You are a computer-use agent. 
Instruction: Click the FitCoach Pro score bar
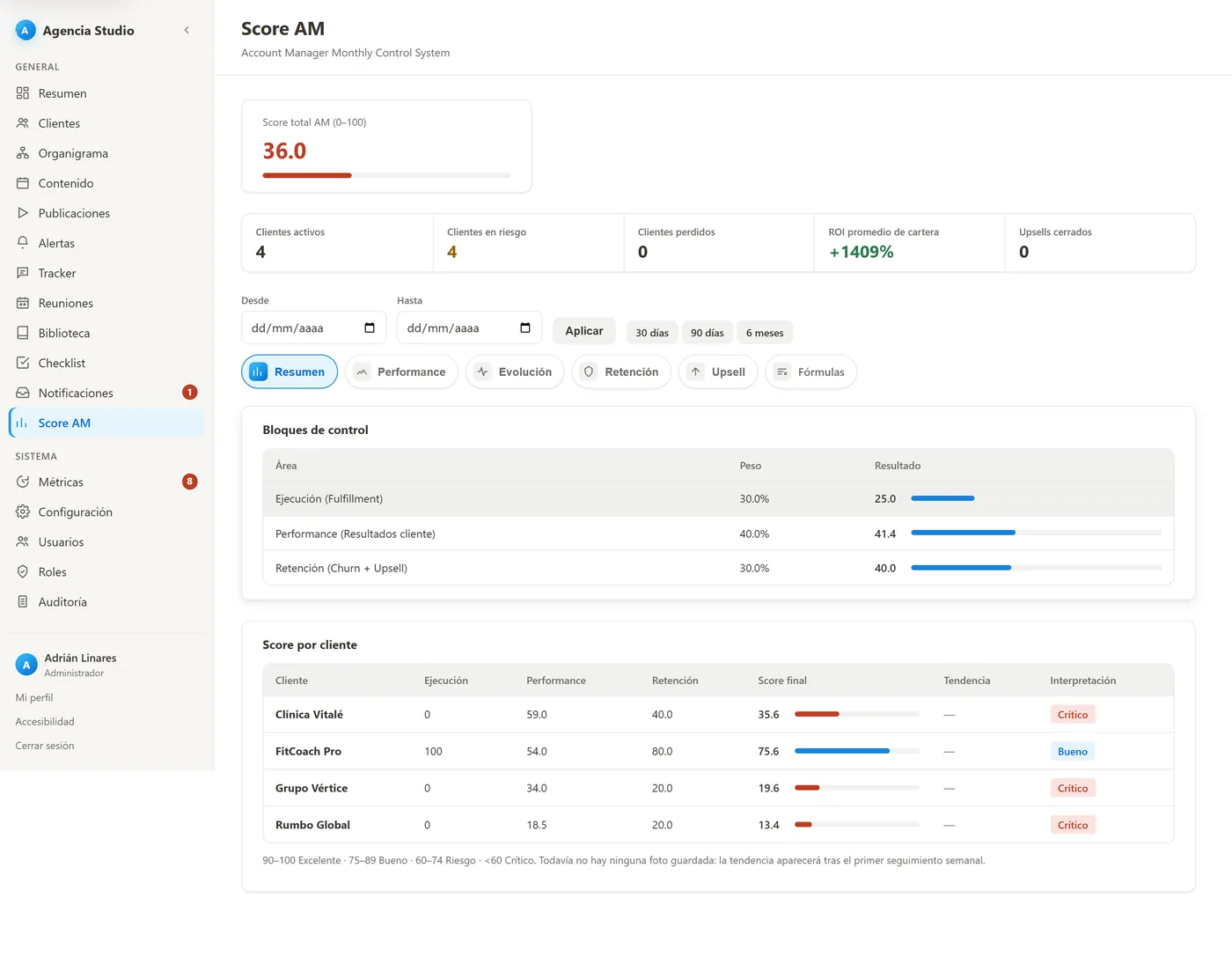857,751
